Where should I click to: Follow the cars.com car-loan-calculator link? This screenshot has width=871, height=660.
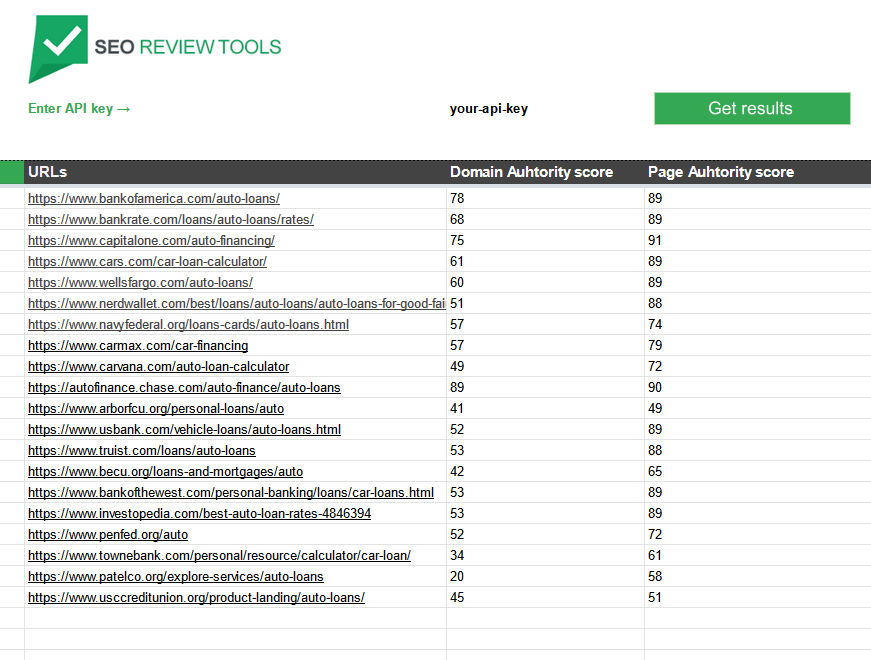(x=147, y=261)
